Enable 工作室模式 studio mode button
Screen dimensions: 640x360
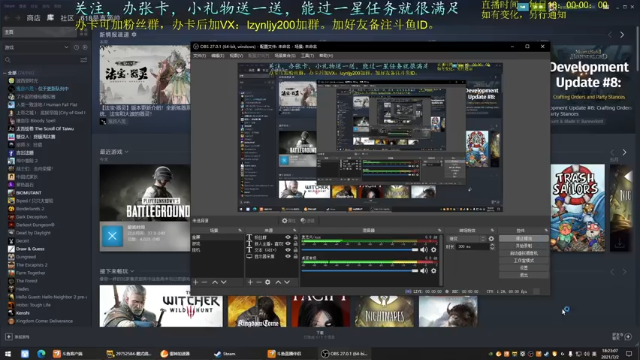pyautogui.click(x=524, y=260)
